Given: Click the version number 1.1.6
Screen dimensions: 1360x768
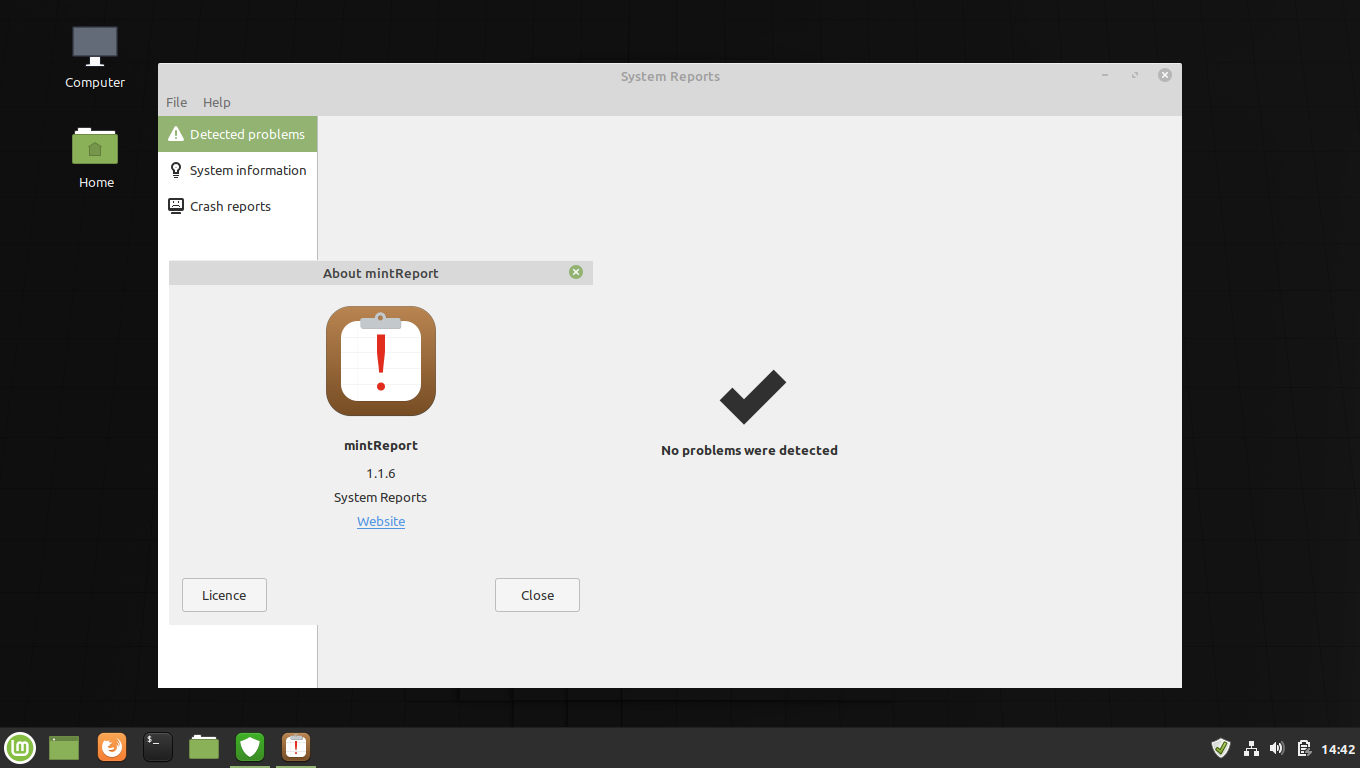Looking at the screenshot, I should [x=381, y=473].
